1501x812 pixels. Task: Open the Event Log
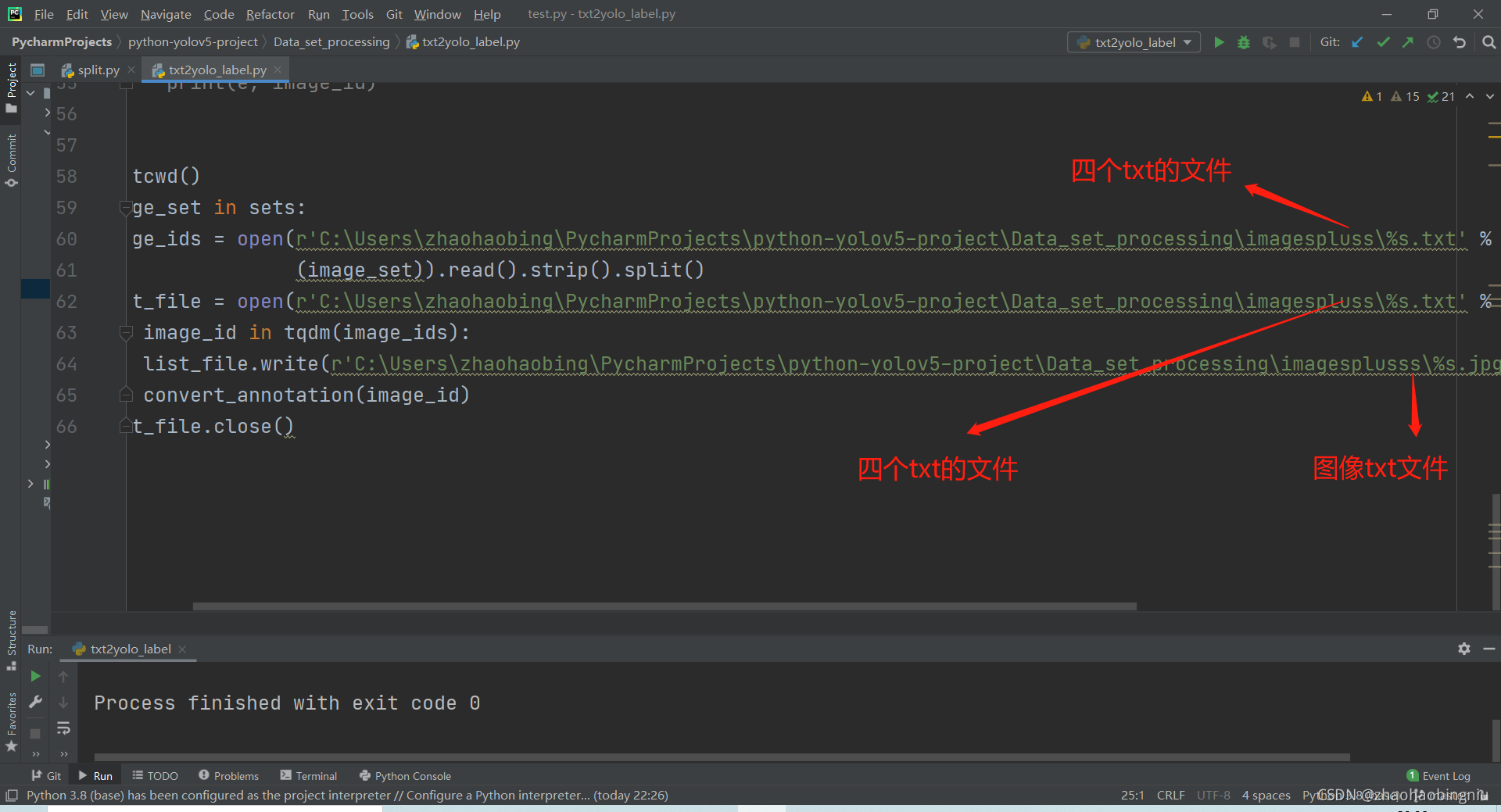click(x=1438, y=776)
